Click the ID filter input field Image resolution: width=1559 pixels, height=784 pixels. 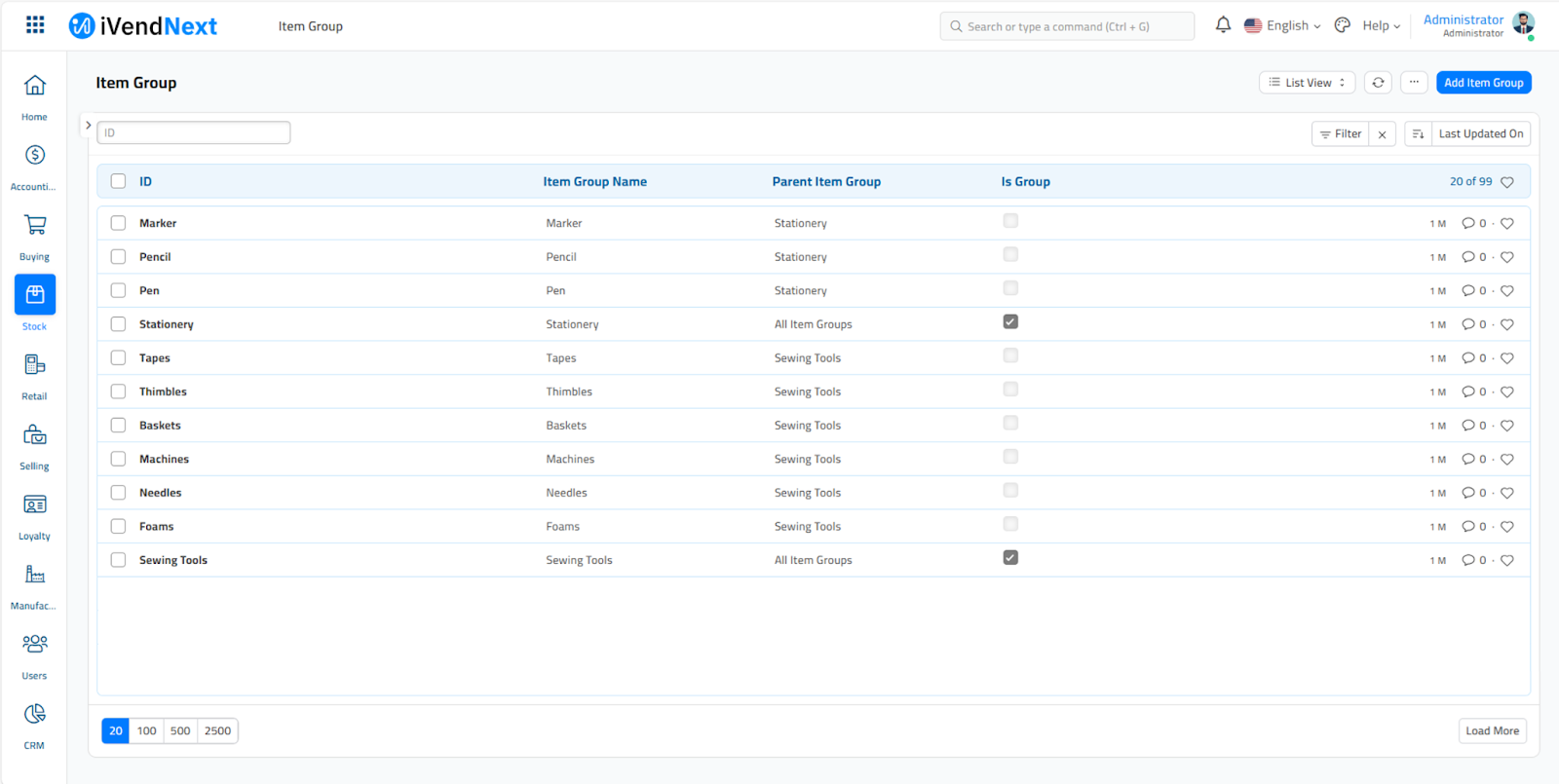pos(194,132)
